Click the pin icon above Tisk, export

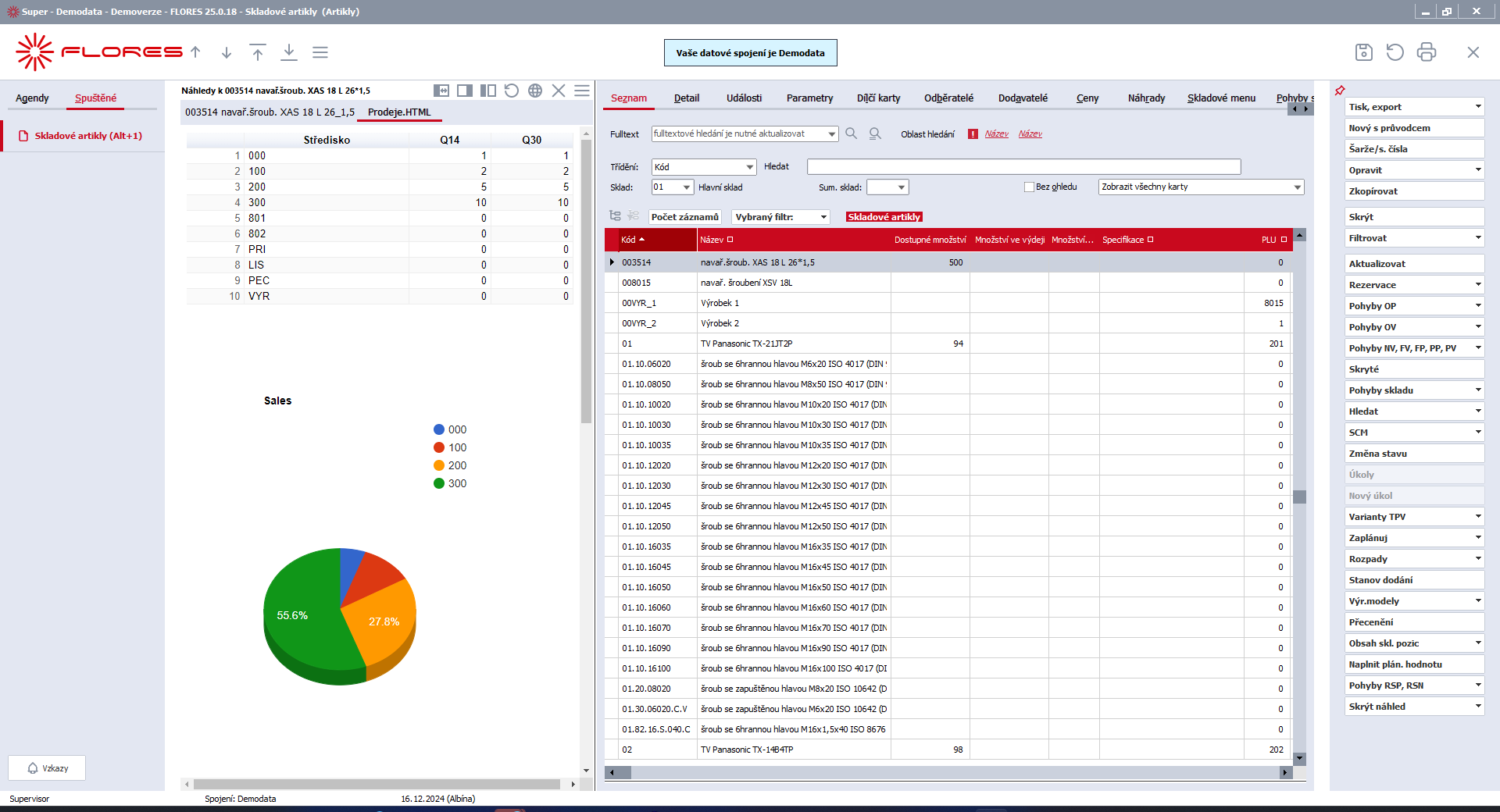[x=1340, y=91]
